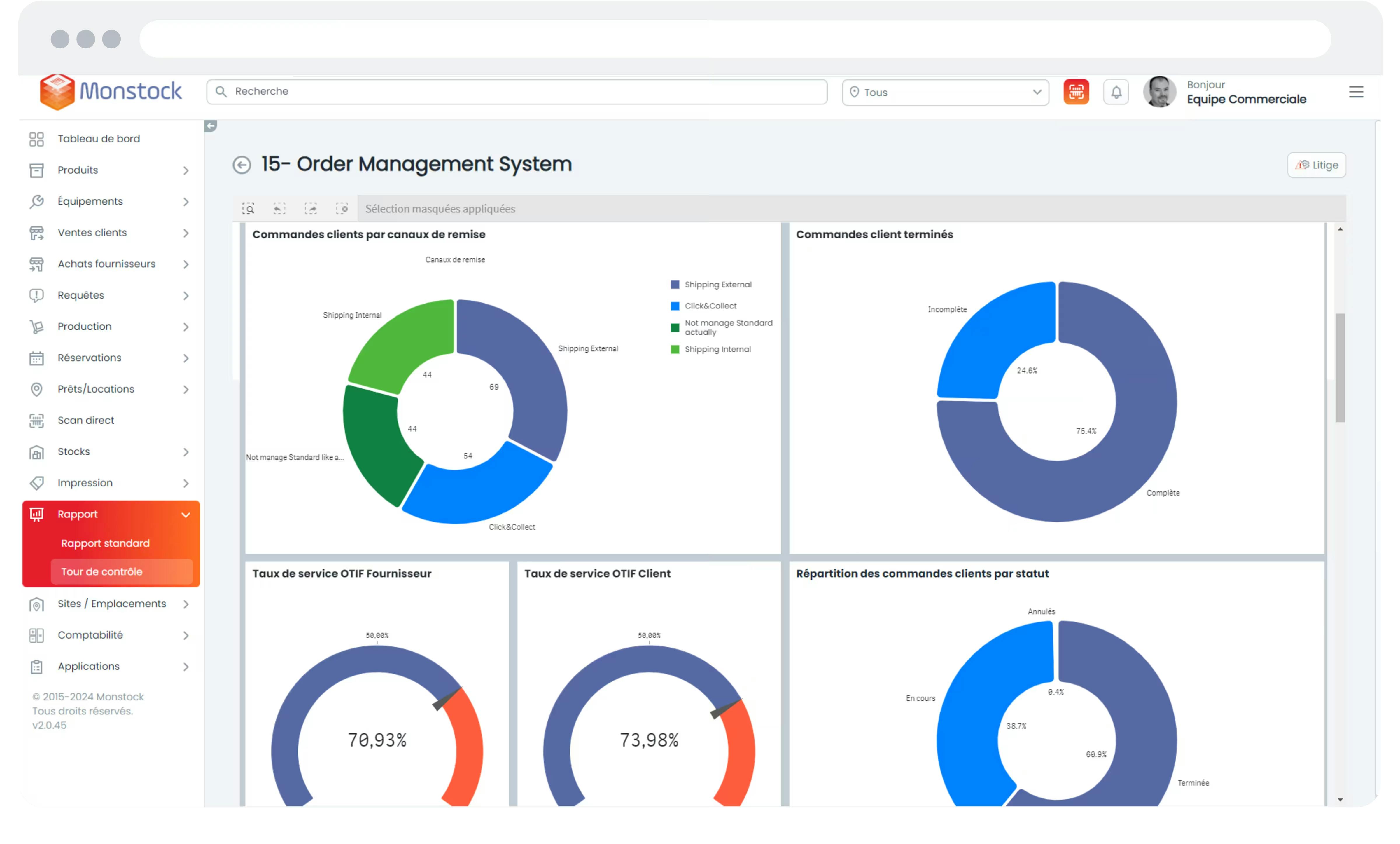
Task: Click the Sélection masquées appliquées bar
Action: click(x=852, y=209)
